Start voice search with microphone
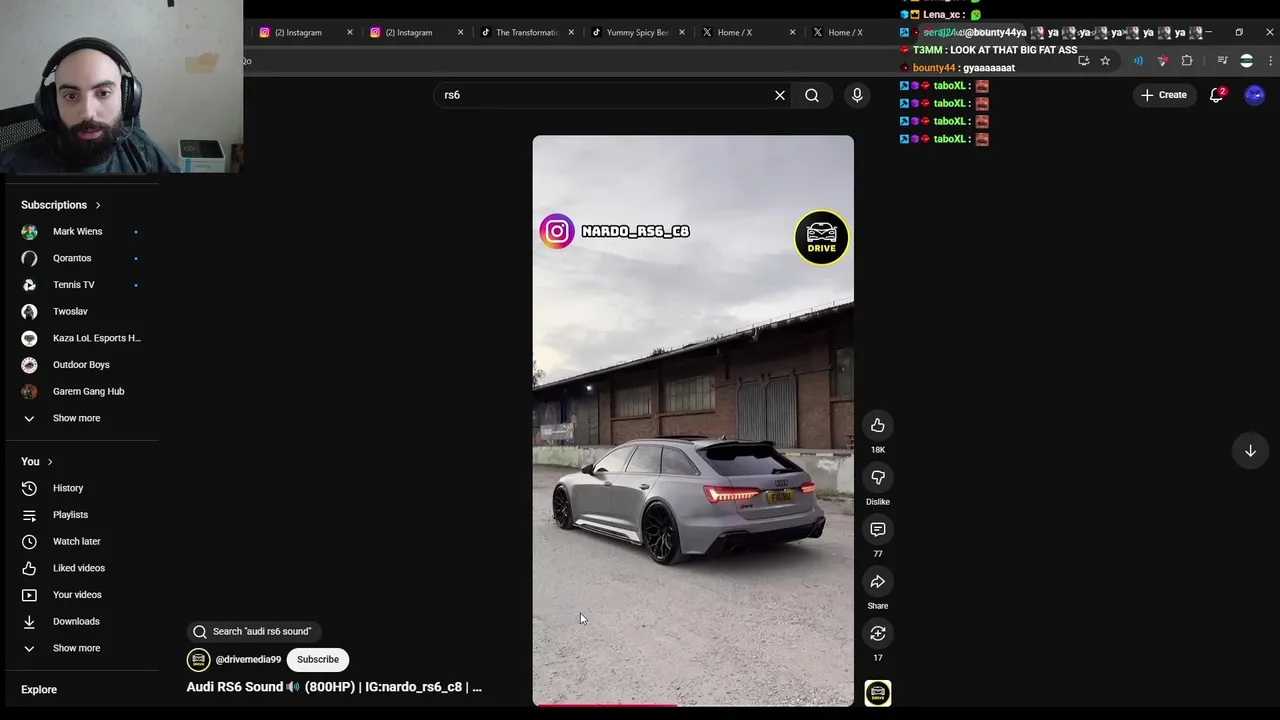Image resolution: width=1280 pixels, height=720 pixels. click(857, 95)
